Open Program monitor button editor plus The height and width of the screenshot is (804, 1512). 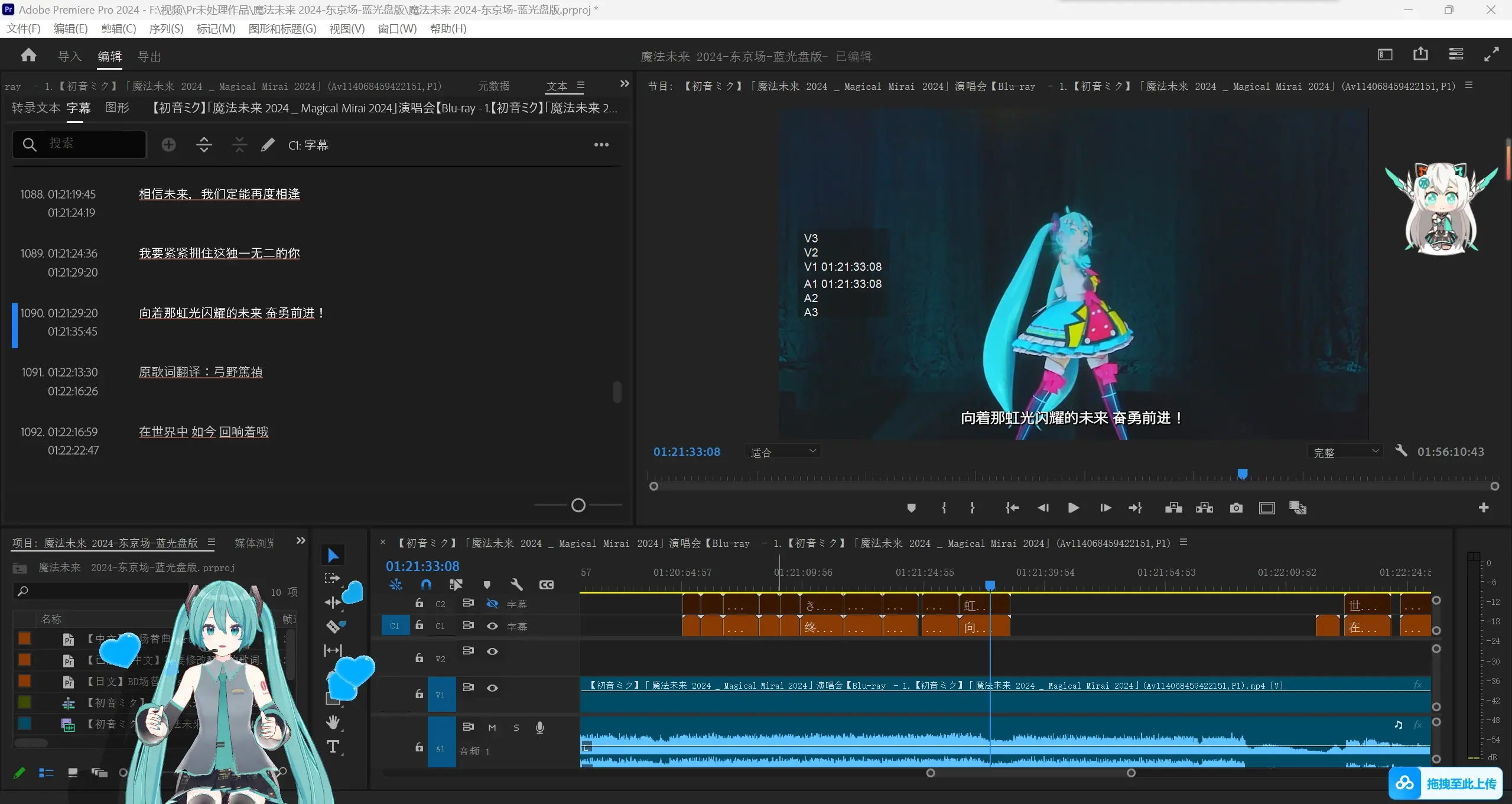coord(1484,507)
